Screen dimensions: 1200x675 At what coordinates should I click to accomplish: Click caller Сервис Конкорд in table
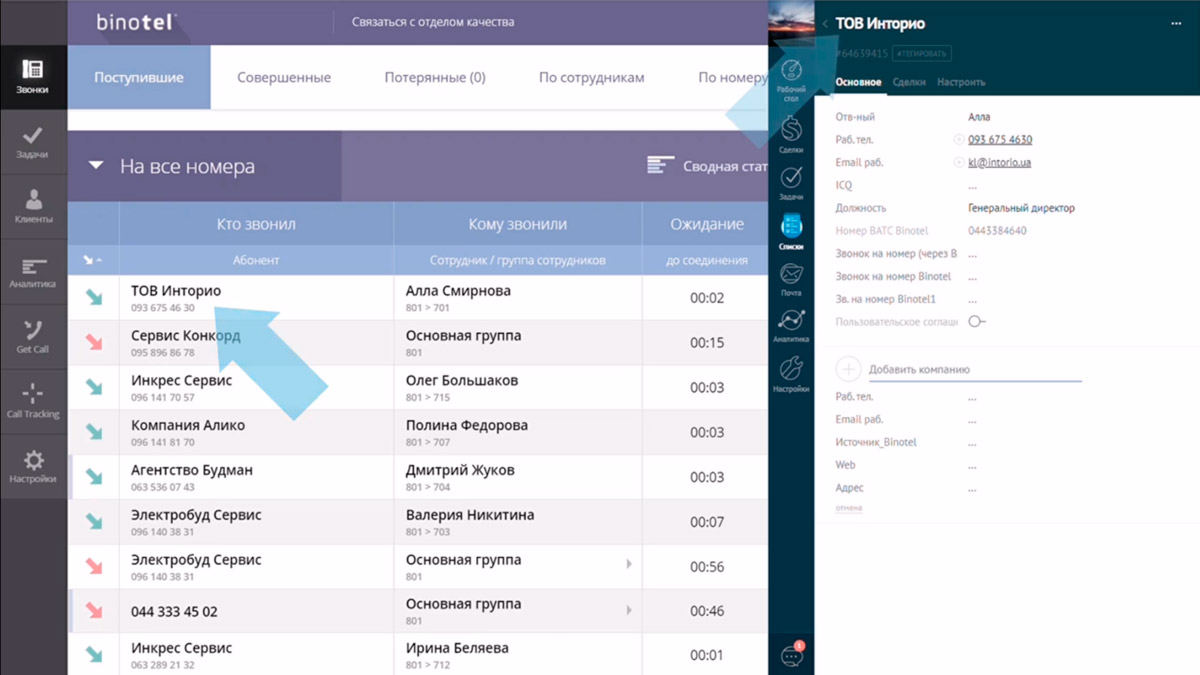pos(186,336)
